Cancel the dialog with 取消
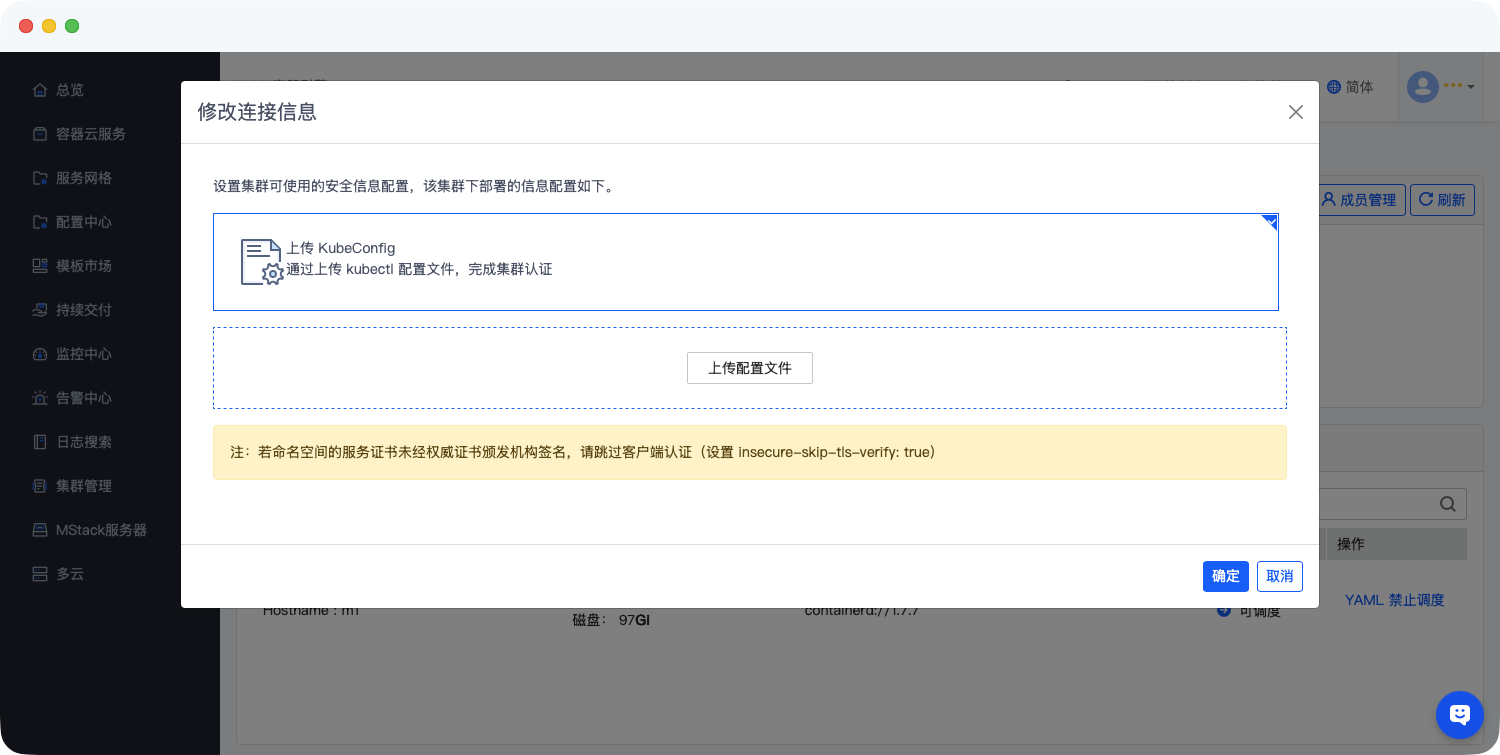 [1279, 576]
